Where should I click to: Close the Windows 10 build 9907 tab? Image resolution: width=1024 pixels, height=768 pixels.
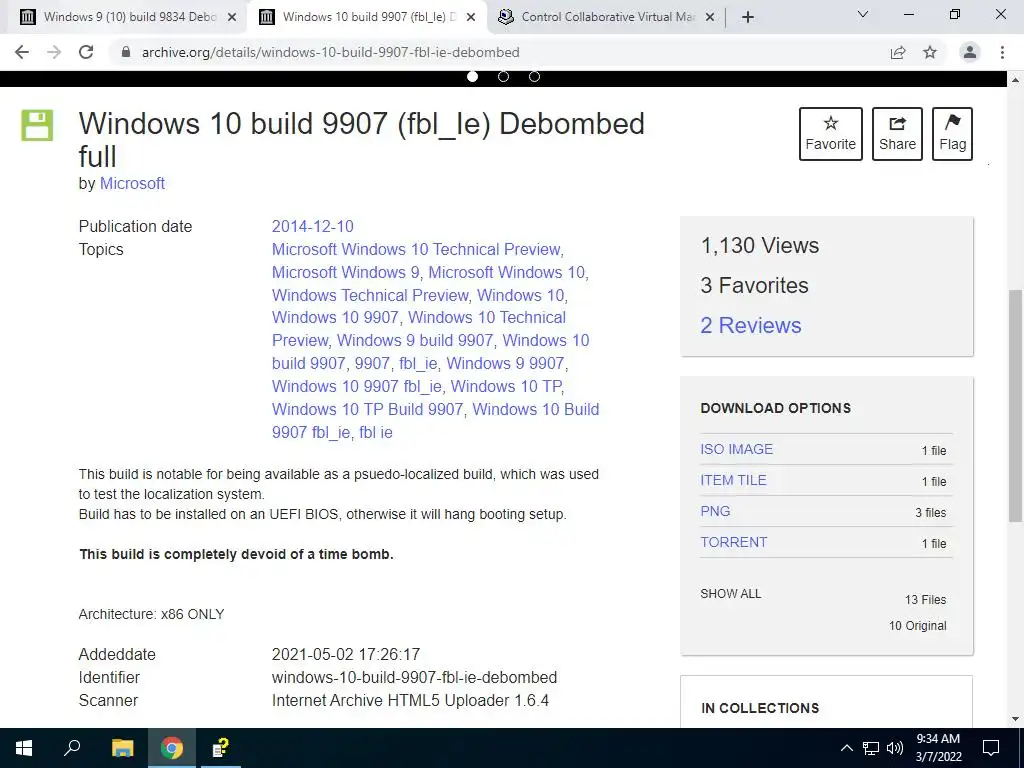tap(470, 18)
